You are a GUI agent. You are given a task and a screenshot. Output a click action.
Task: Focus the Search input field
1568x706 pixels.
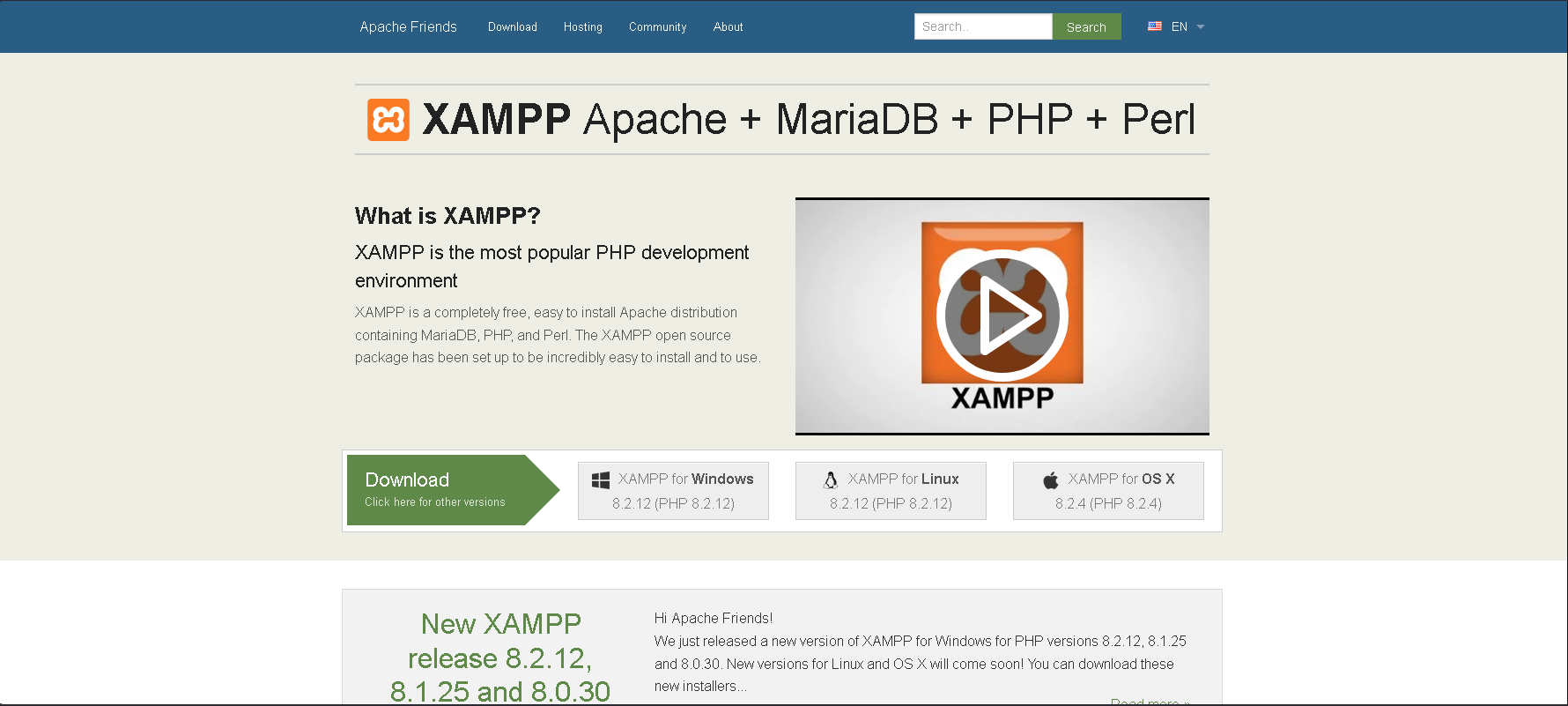(982, 26)
